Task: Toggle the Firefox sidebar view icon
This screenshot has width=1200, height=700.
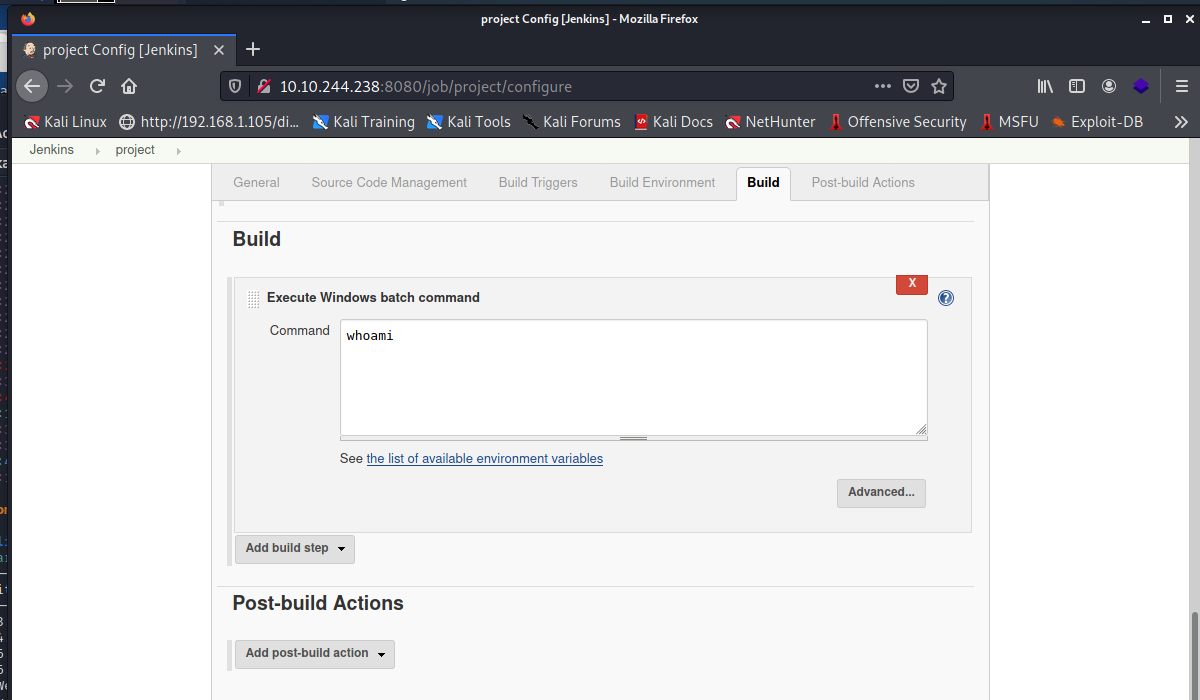Action: point(1077,86)
